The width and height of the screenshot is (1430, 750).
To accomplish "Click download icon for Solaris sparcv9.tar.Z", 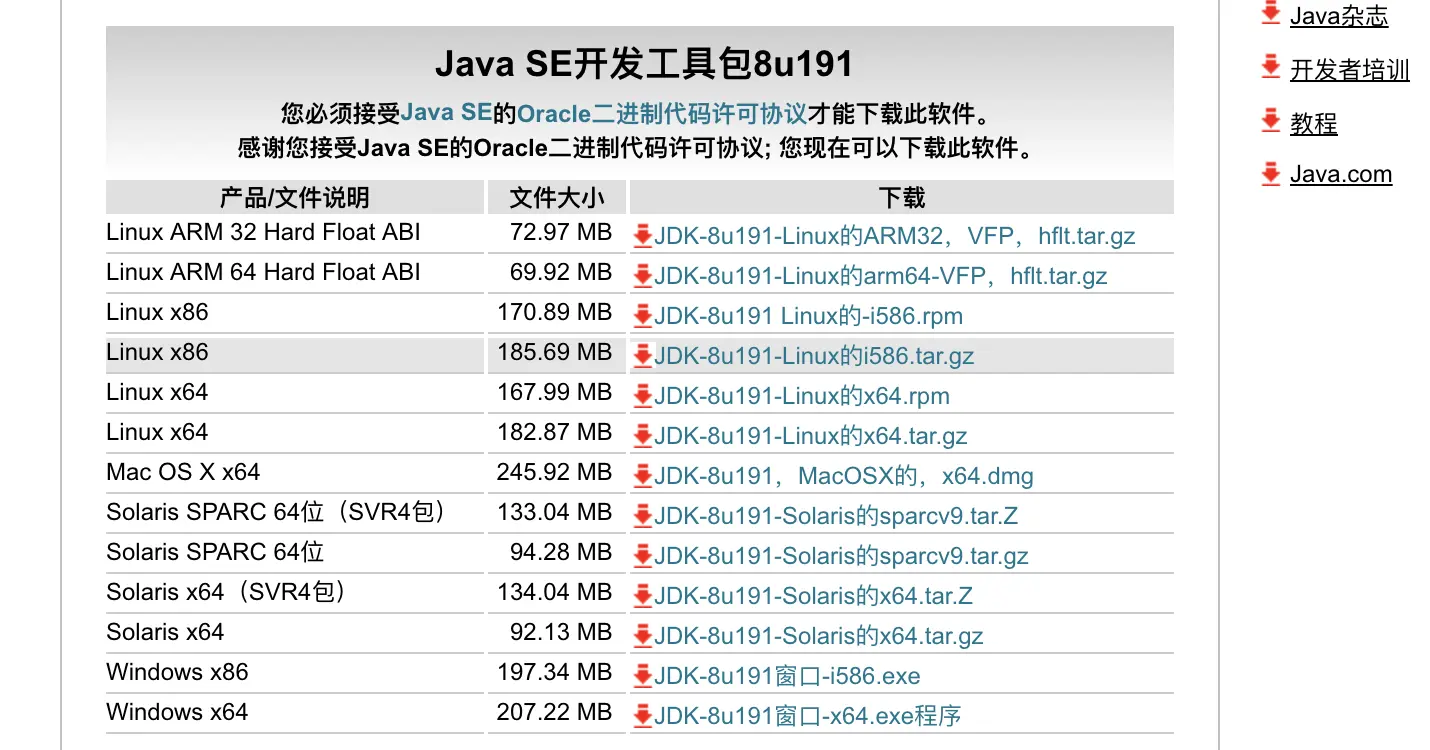I will point(643,517).
